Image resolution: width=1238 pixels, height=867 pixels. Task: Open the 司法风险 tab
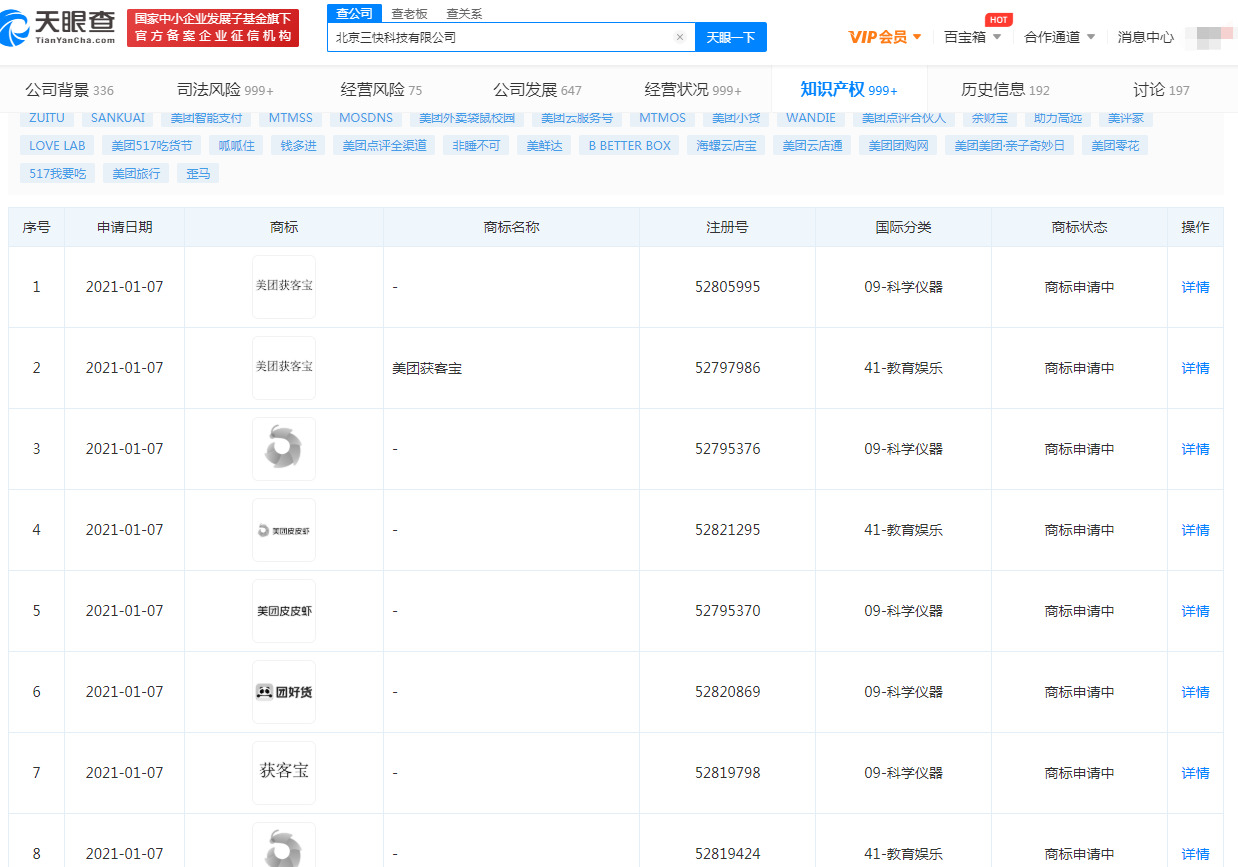coord(225,90)
